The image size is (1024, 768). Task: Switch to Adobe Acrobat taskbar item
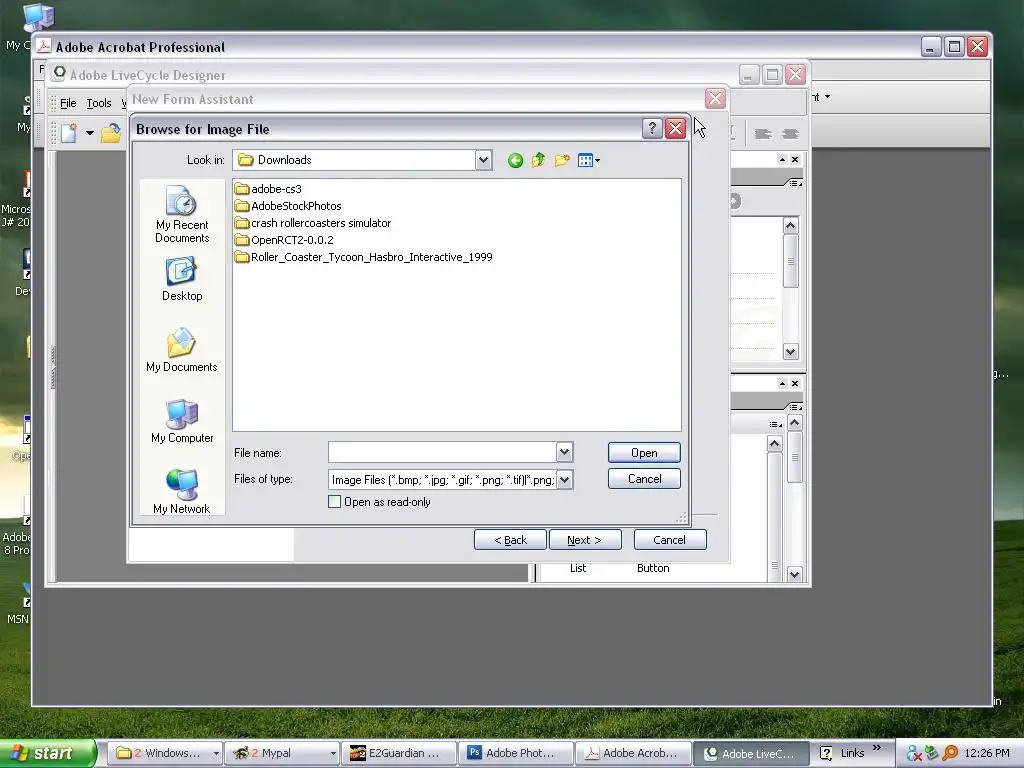[632, 753]
